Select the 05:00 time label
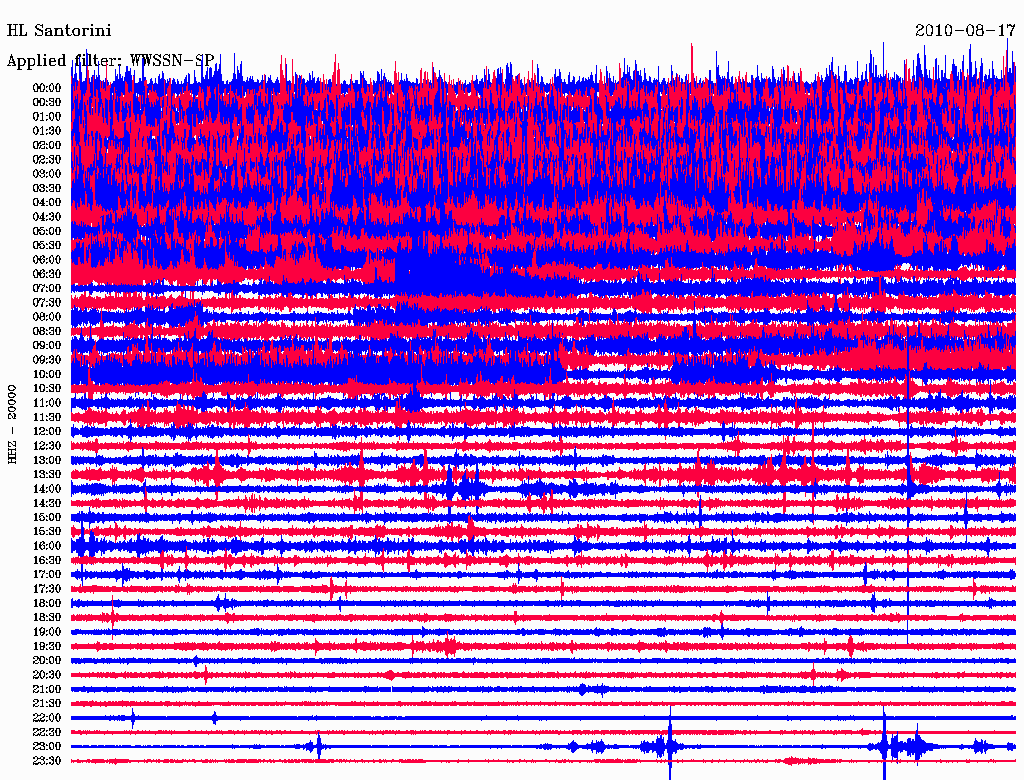This screenshot has height=780, width=1024. point(47,231)
